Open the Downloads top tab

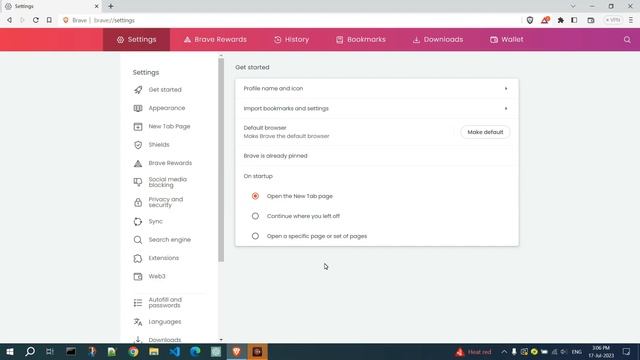(438, 40)
